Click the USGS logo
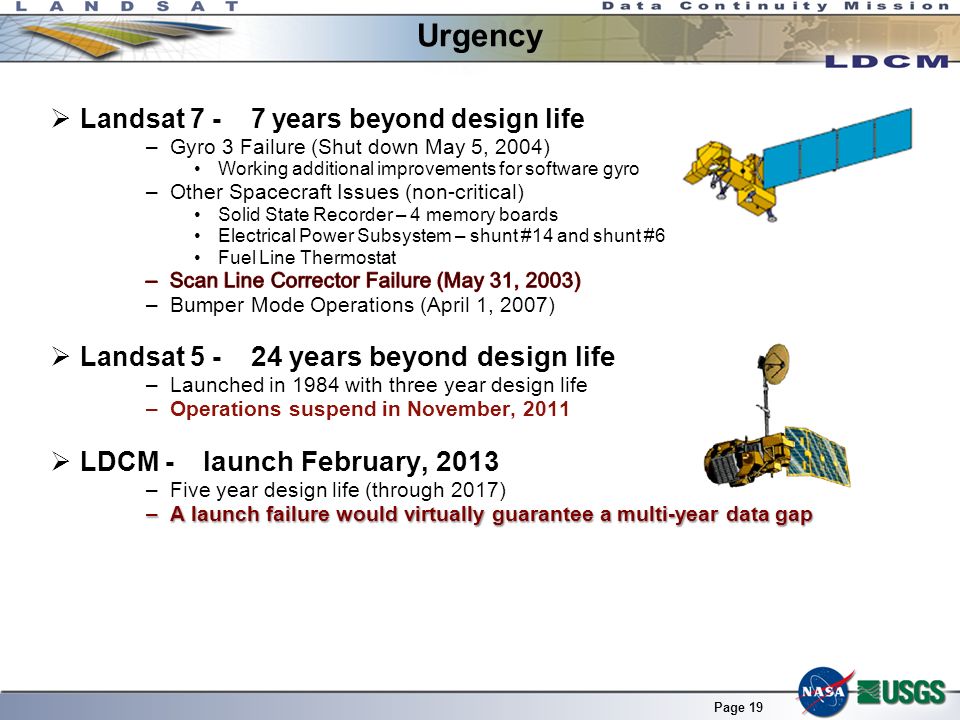960x720 pixels. point(902,692)
